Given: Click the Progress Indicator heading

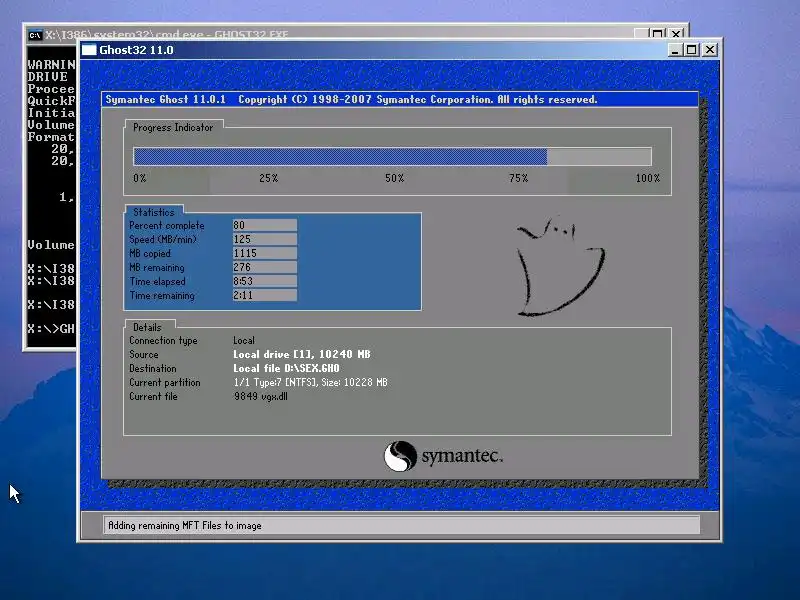Looking at the screenshot, I should pyautogui.click(x=173, y=128).
